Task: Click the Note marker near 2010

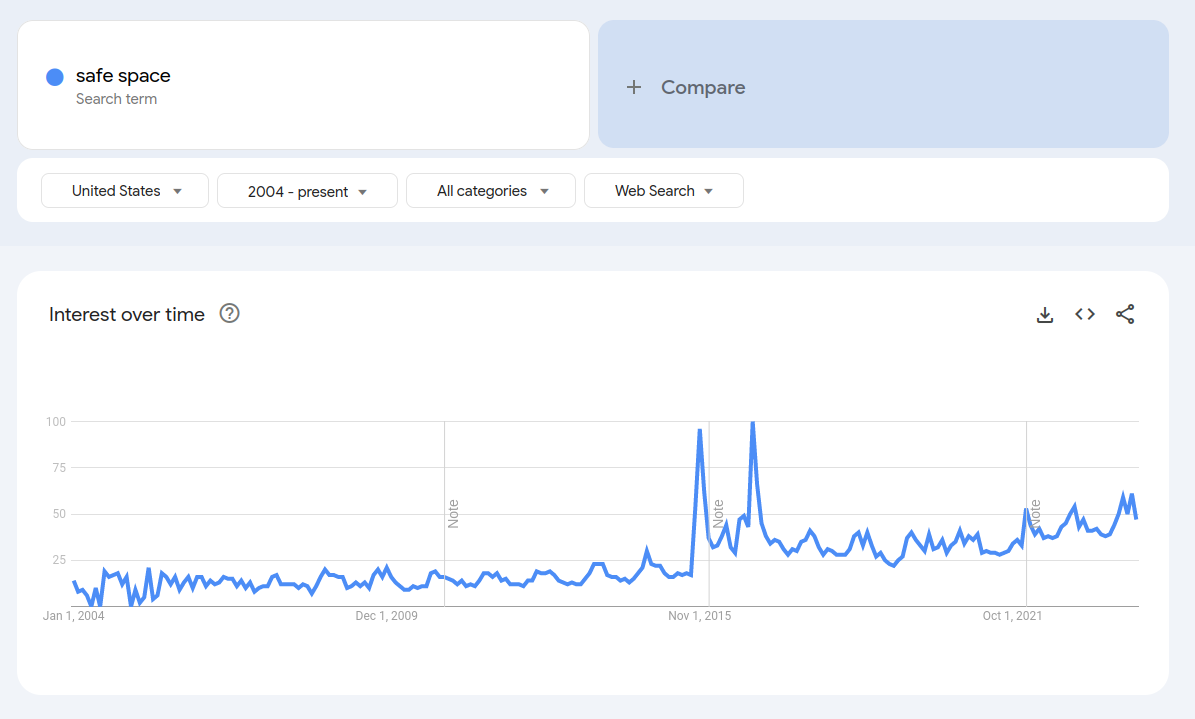Action: 453,514
